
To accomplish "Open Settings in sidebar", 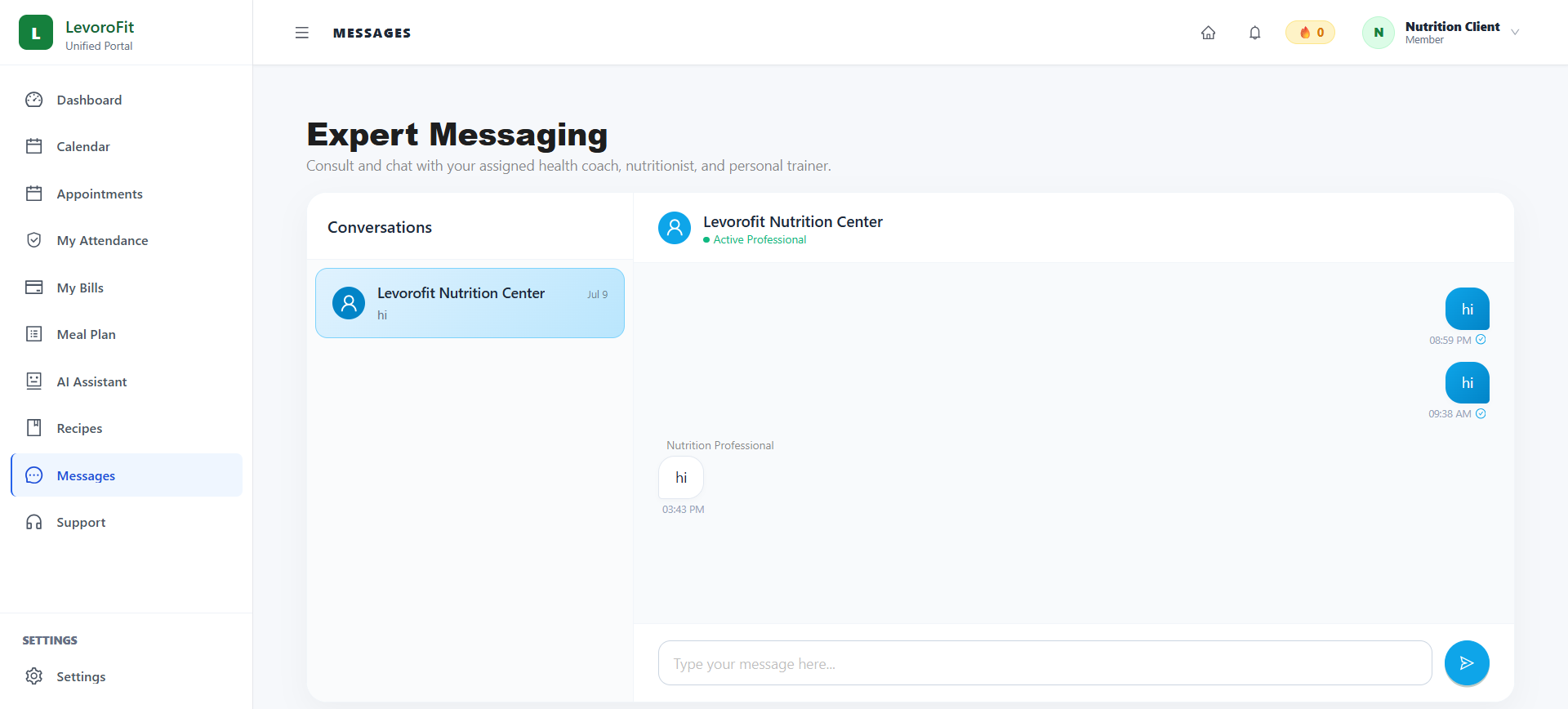I will (x=127, y=676).
